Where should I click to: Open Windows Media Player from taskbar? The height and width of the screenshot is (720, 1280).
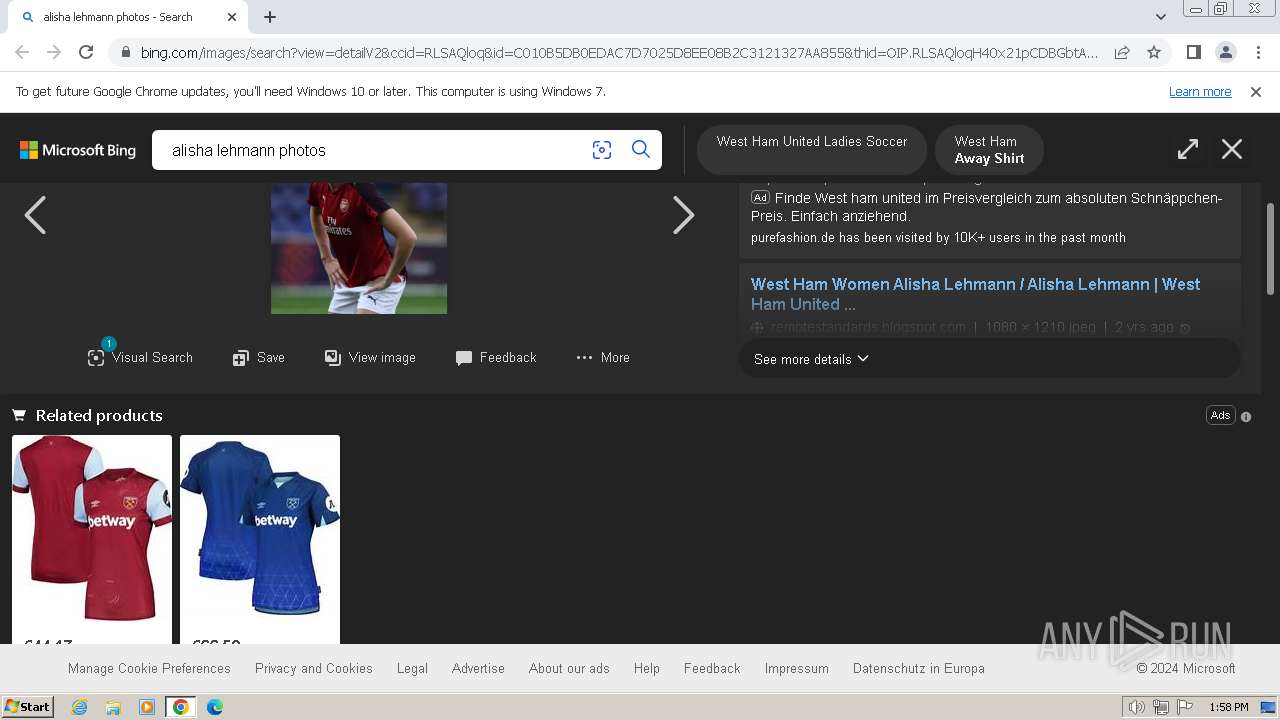pyautogui.click(x=147, y=707)
